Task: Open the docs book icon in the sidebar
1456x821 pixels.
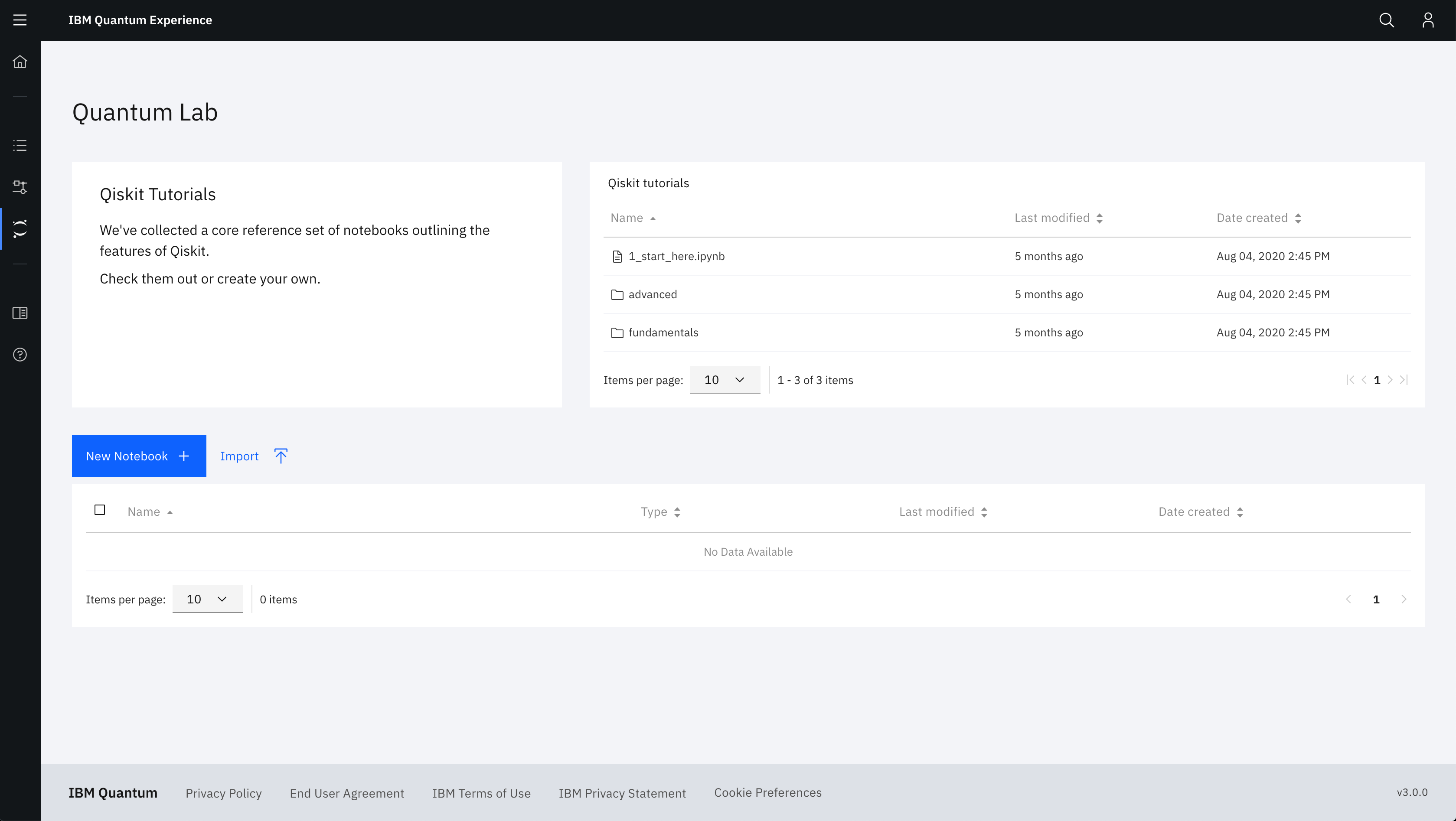Action: tap(20, 313)
